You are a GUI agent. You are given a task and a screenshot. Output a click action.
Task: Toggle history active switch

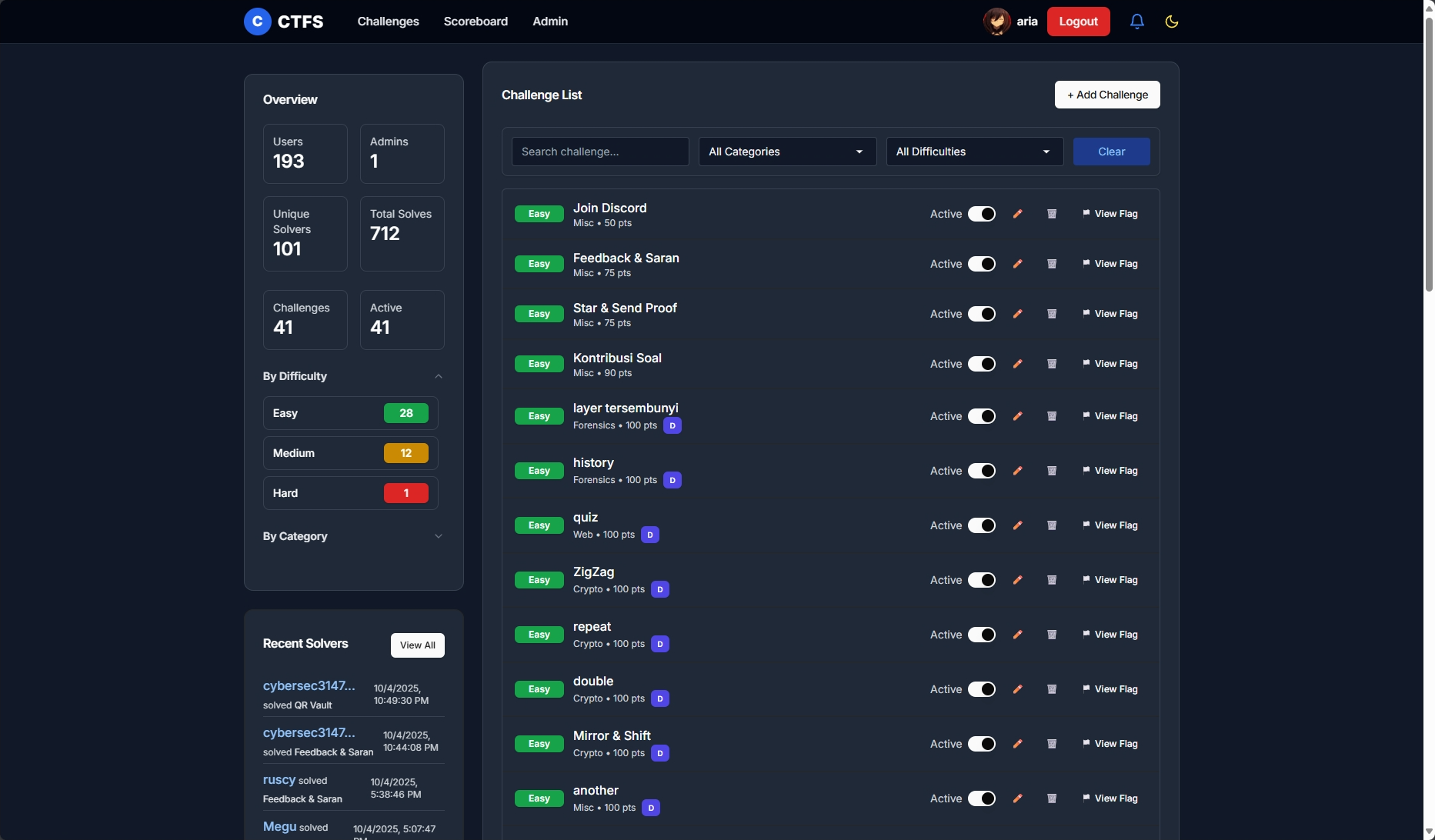(x=982, y=471)
